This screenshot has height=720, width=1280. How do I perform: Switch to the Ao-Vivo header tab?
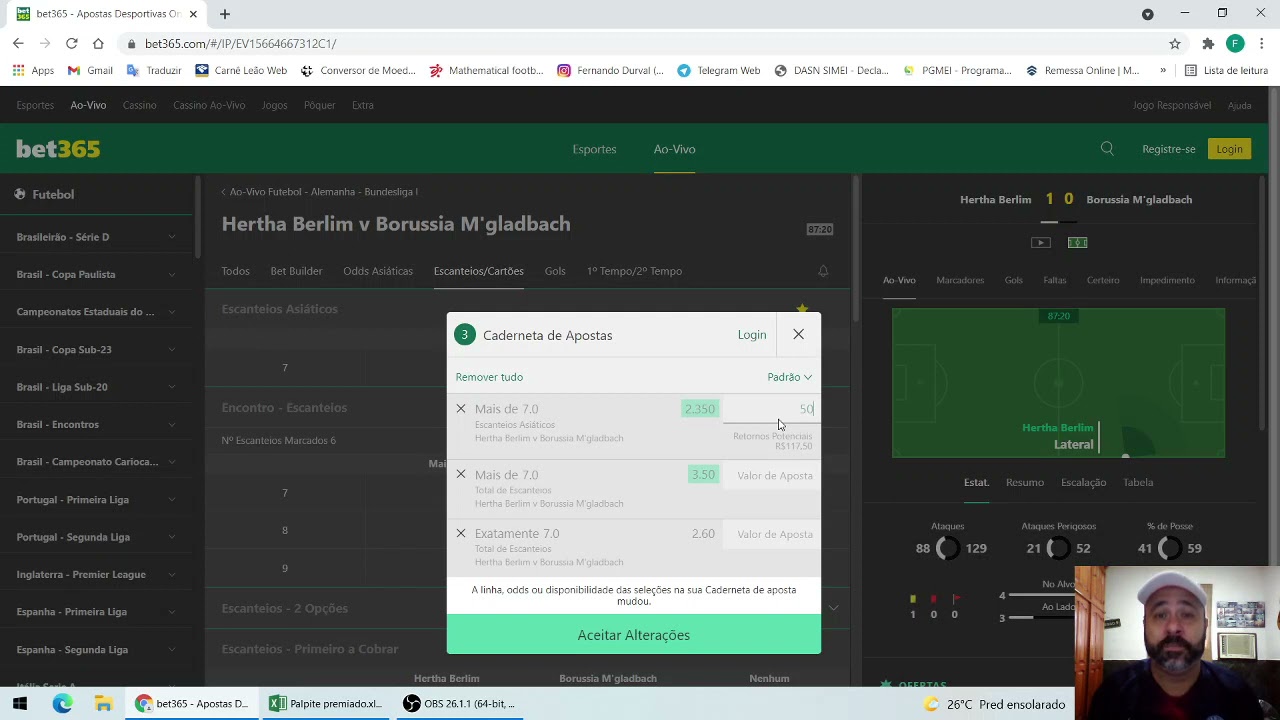pos(674,149)
